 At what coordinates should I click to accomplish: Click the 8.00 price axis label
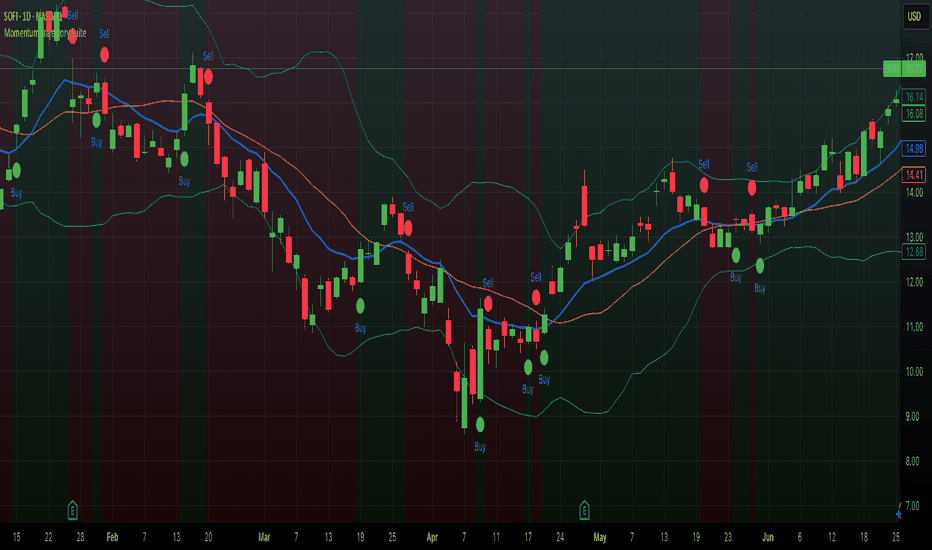[914, 461]
